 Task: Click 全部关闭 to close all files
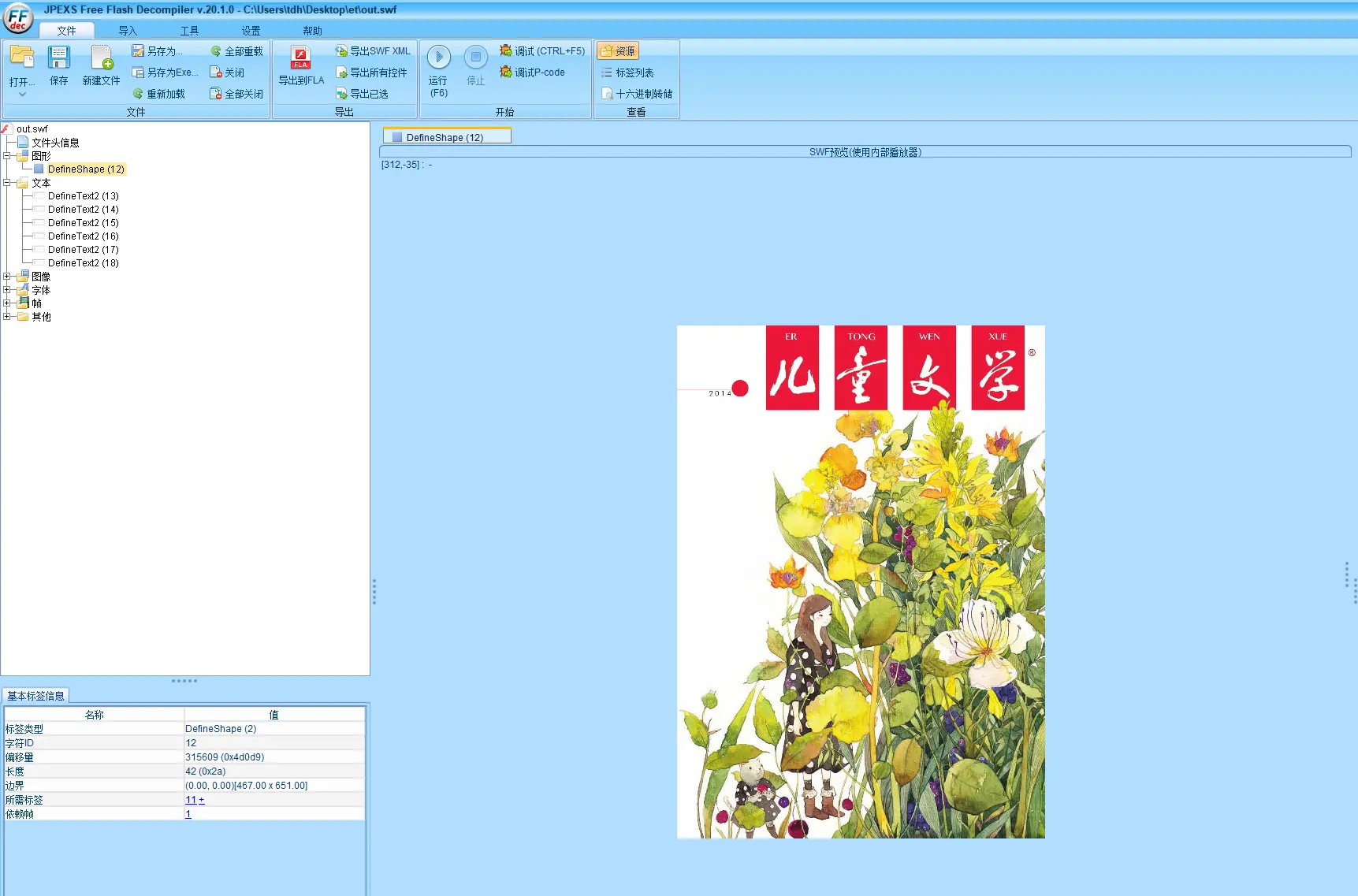click(236, 94)
